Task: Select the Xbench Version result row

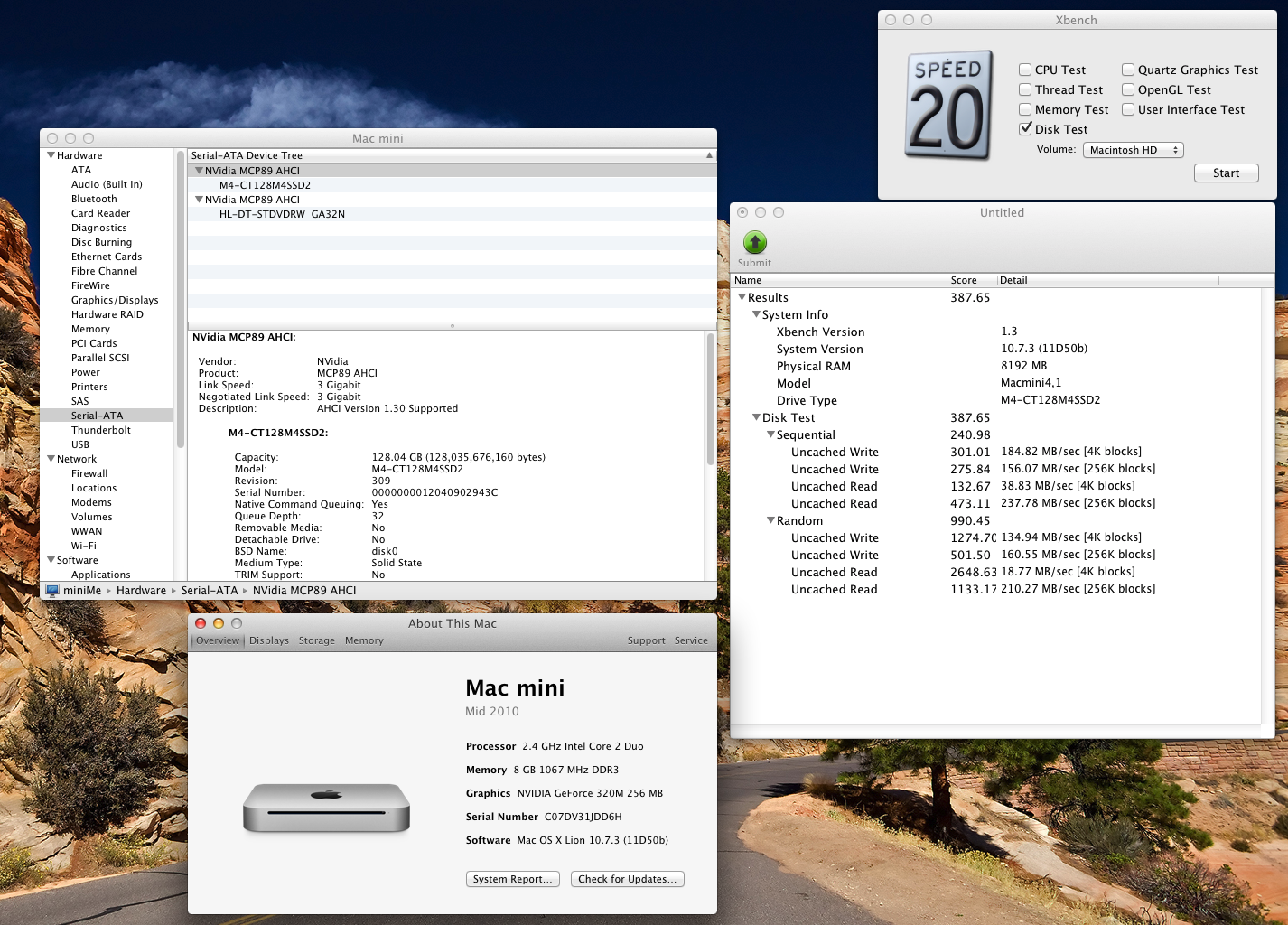Action: click(x=995, y=332)
